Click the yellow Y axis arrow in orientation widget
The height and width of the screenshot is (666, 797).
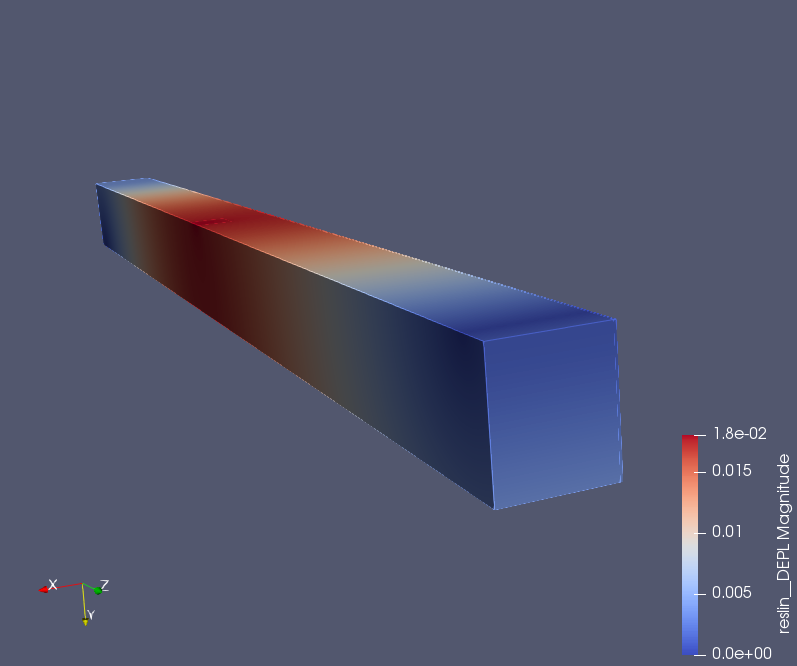click(85, 621)
